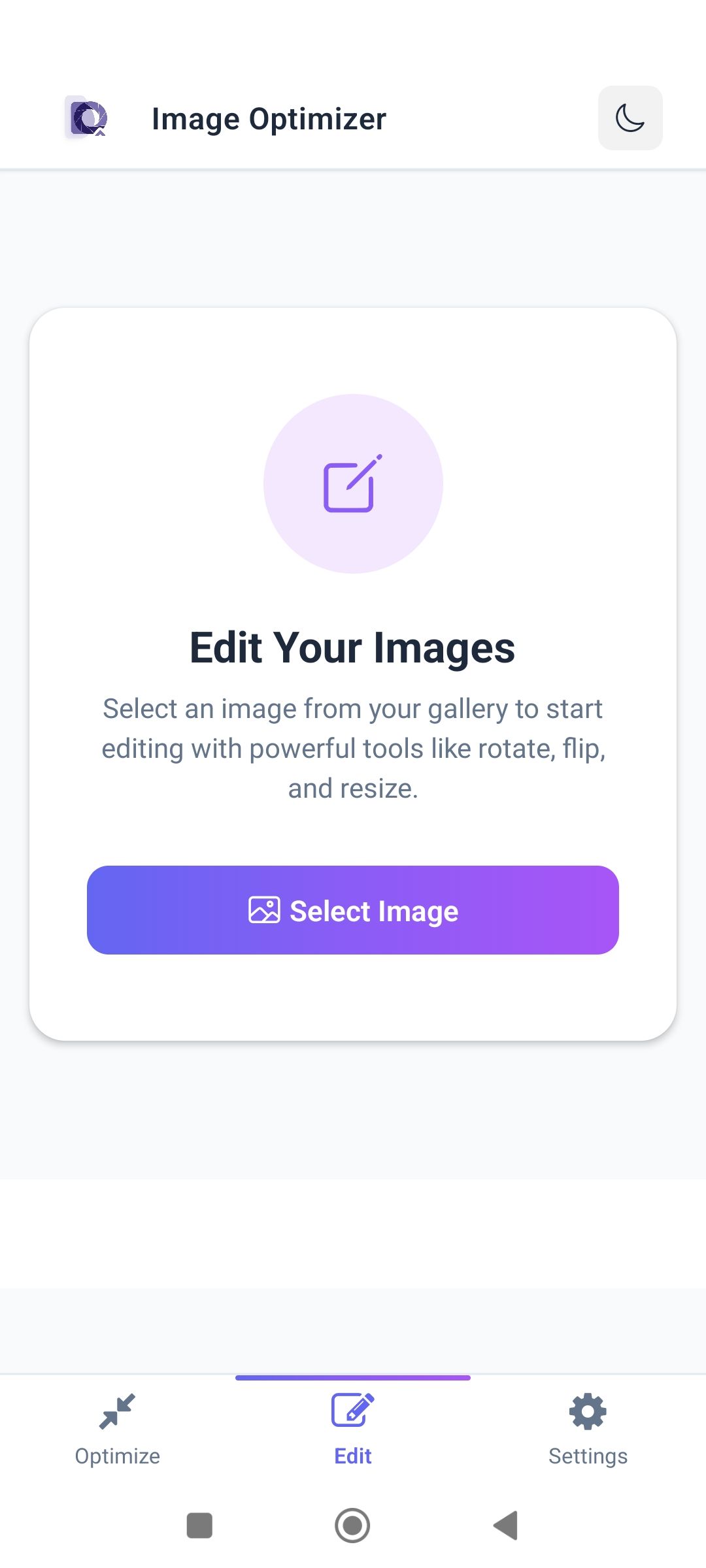Image resolution: width=706 pixels, height=1568 pixels.
Task: Click the purple active tab indicator bar
Action: 353,1378
